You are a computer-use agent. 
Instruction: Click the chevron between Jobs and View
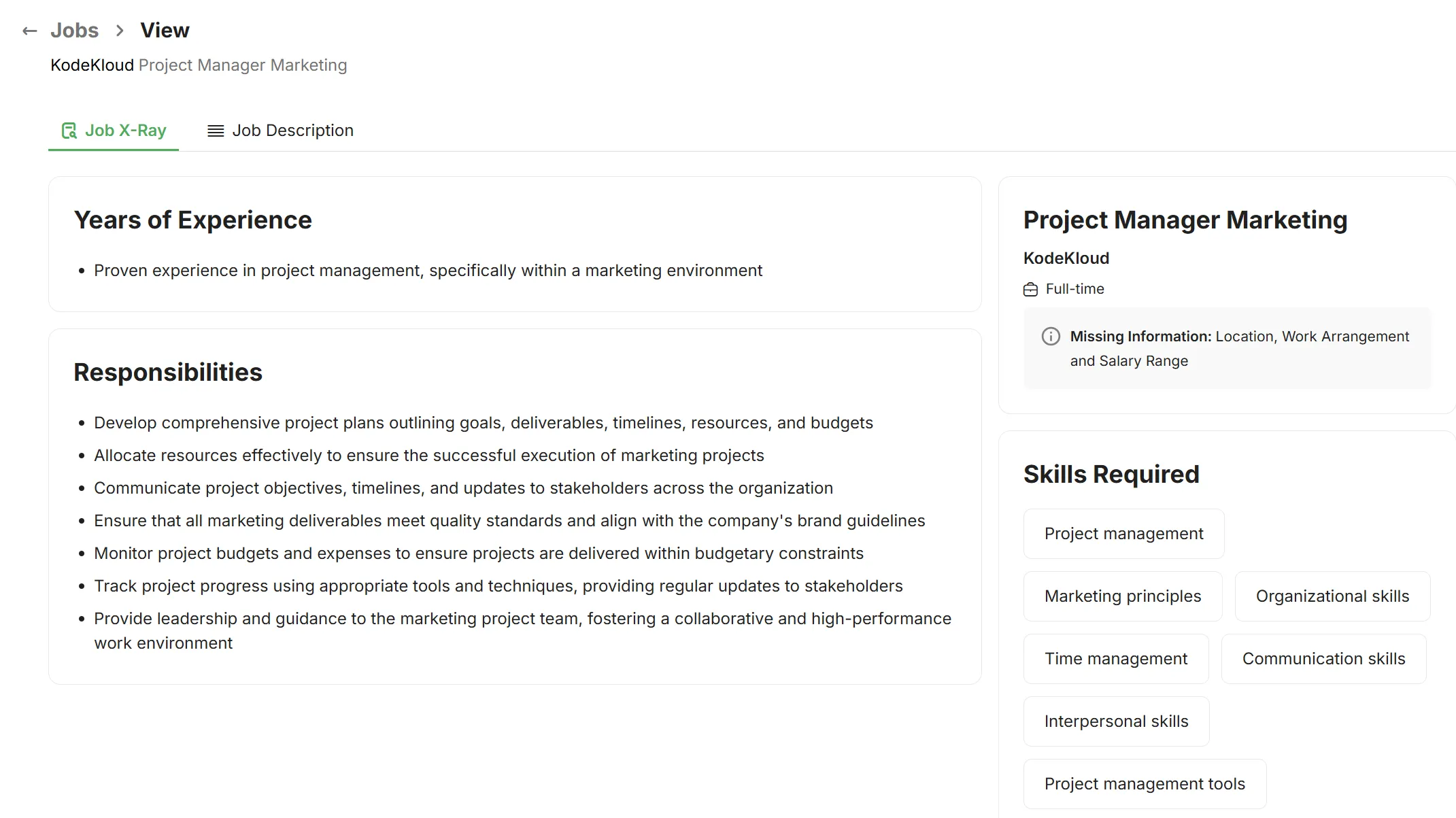tap(120, 30)
